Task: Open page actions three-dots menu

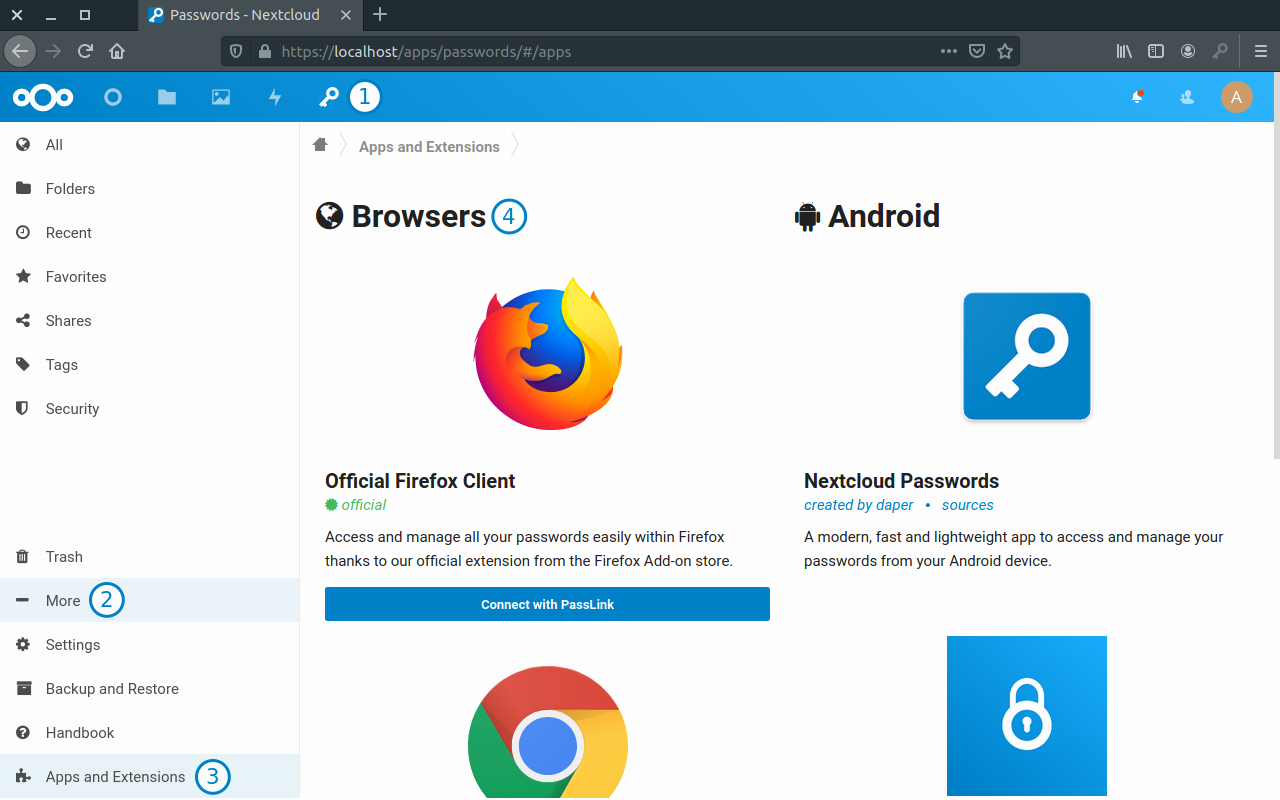Action: pos(949,51)
